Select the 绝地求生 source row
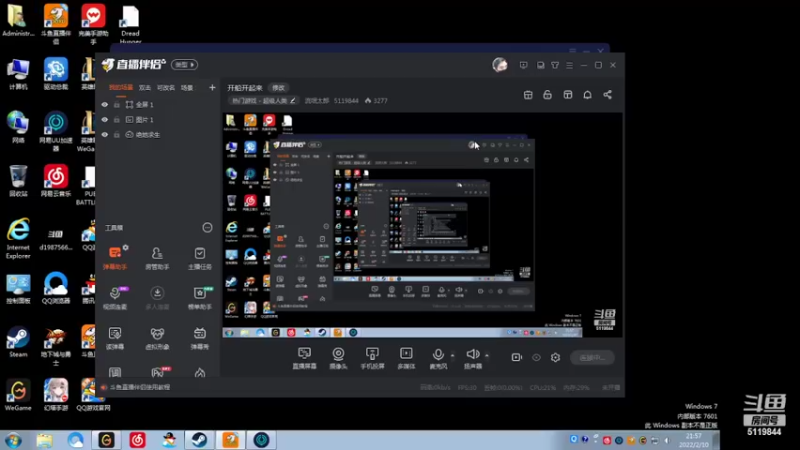Viewport: 800px width, 450px height. click(158, 135)
